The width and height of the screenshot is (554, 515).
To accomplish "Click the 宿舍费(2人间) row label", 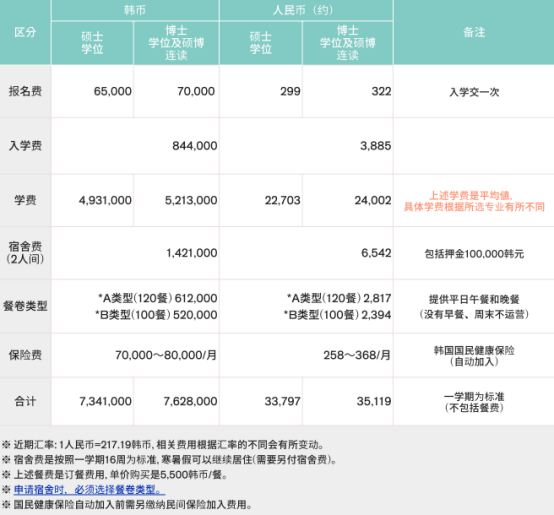I will pos(25,253).
